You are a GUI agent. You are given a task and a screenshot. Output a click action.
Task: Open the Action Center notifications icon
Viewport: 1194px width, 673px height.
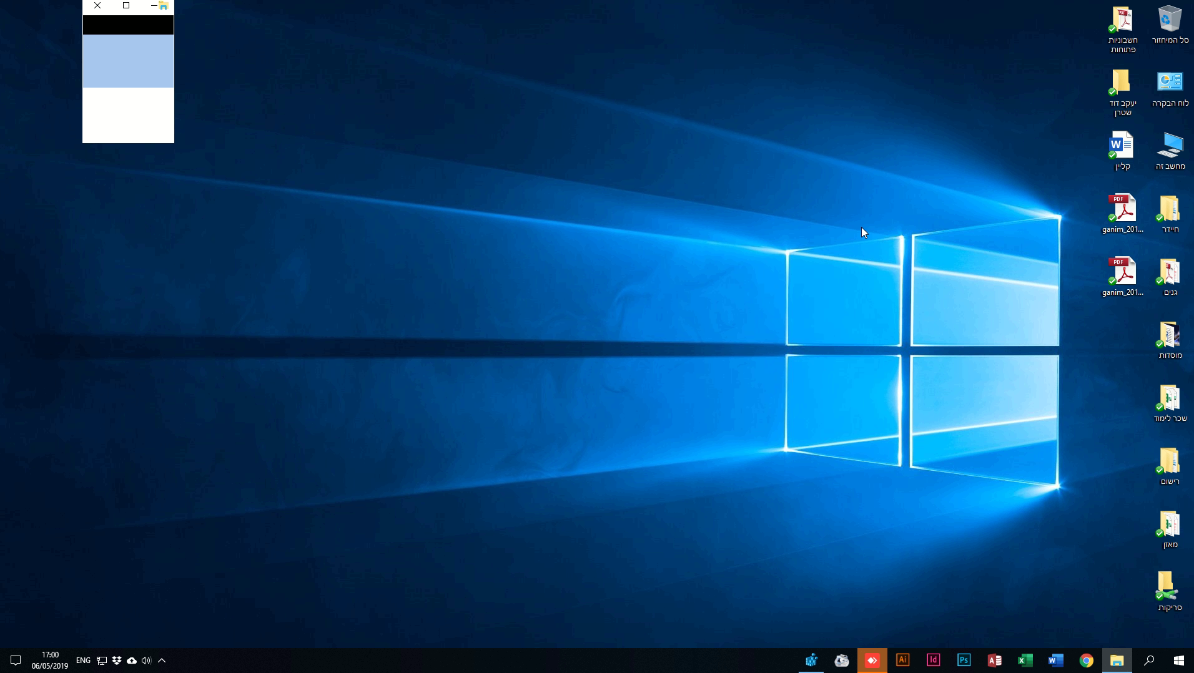(x=14, y=660)
